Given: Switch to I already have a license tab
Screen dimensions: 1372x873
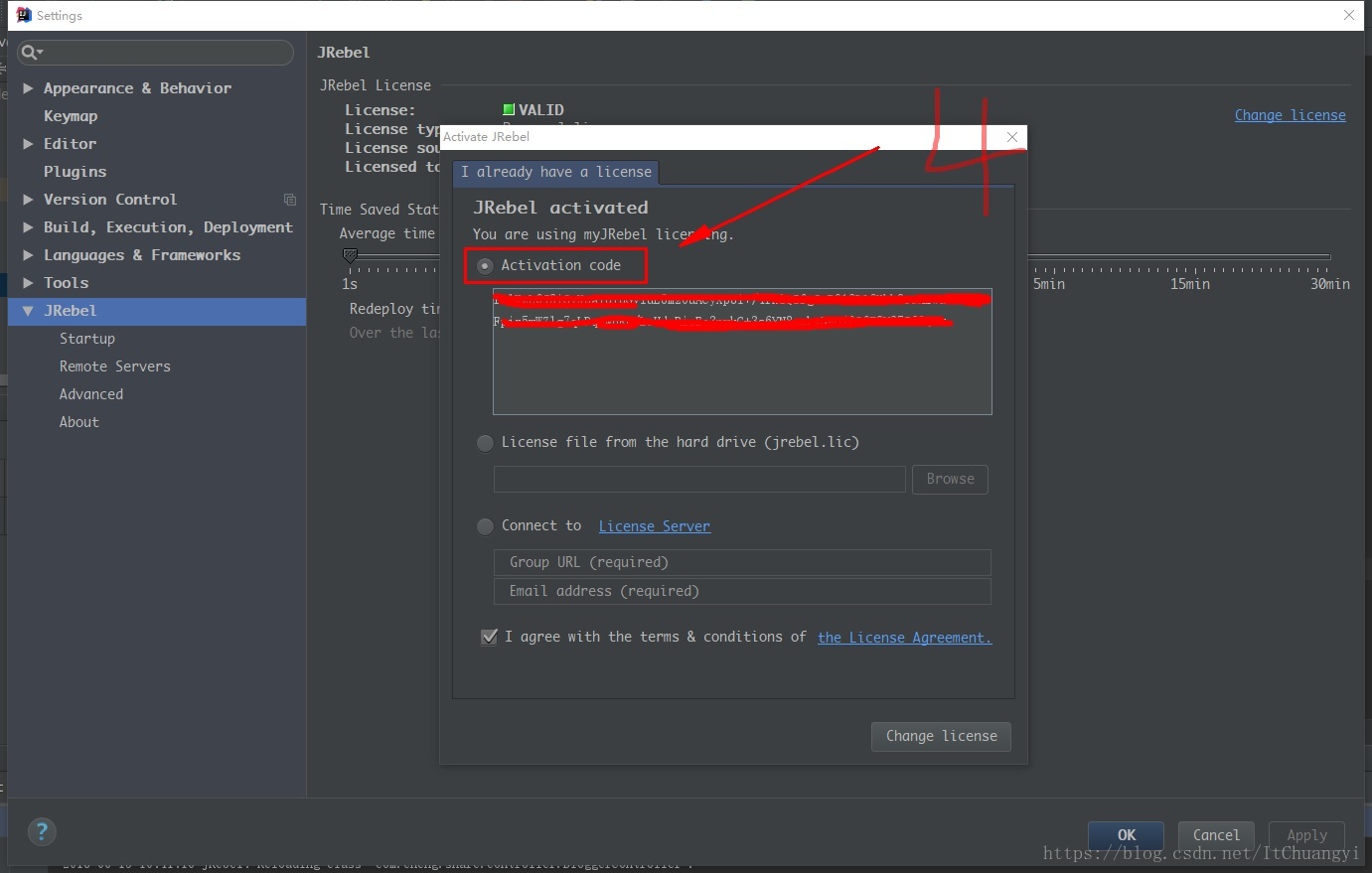Looking at the screenshot, I should point(555,172).
